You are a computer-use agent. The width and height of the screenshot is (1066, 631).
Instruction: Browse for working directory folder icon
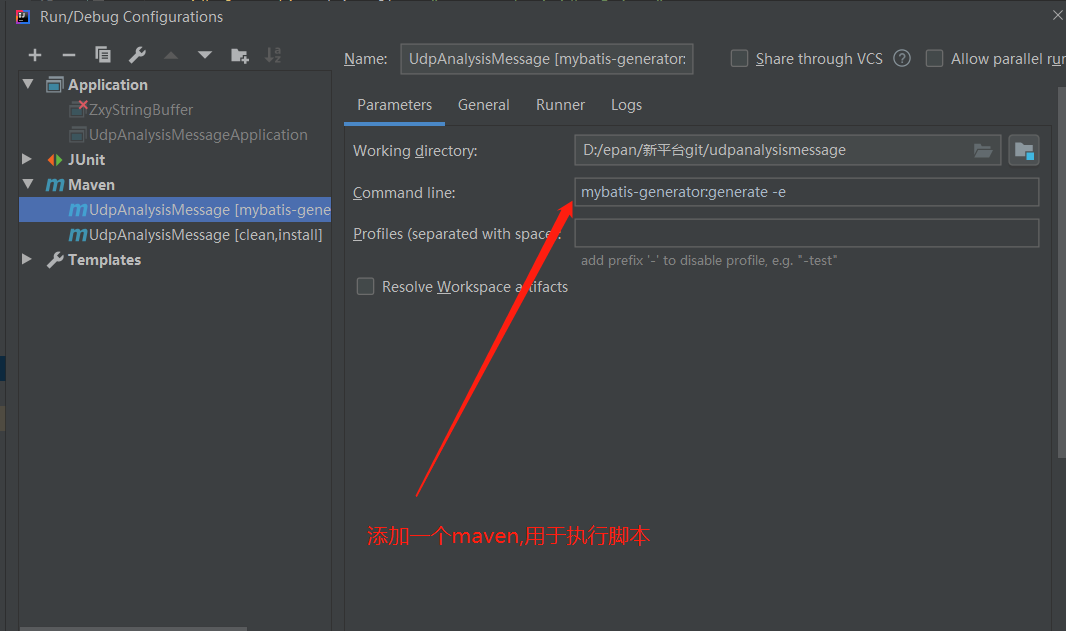[982, 150]
